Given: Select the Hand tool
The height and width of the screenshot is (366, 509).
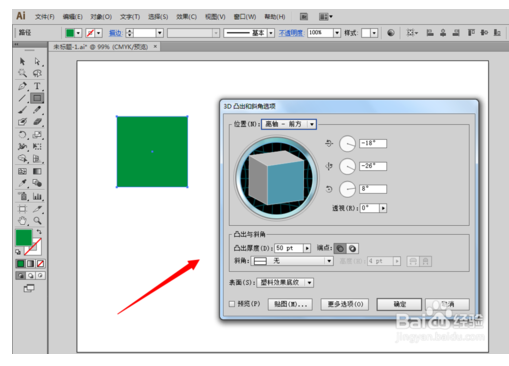Looking at the screenshot, I should (22, 221).
